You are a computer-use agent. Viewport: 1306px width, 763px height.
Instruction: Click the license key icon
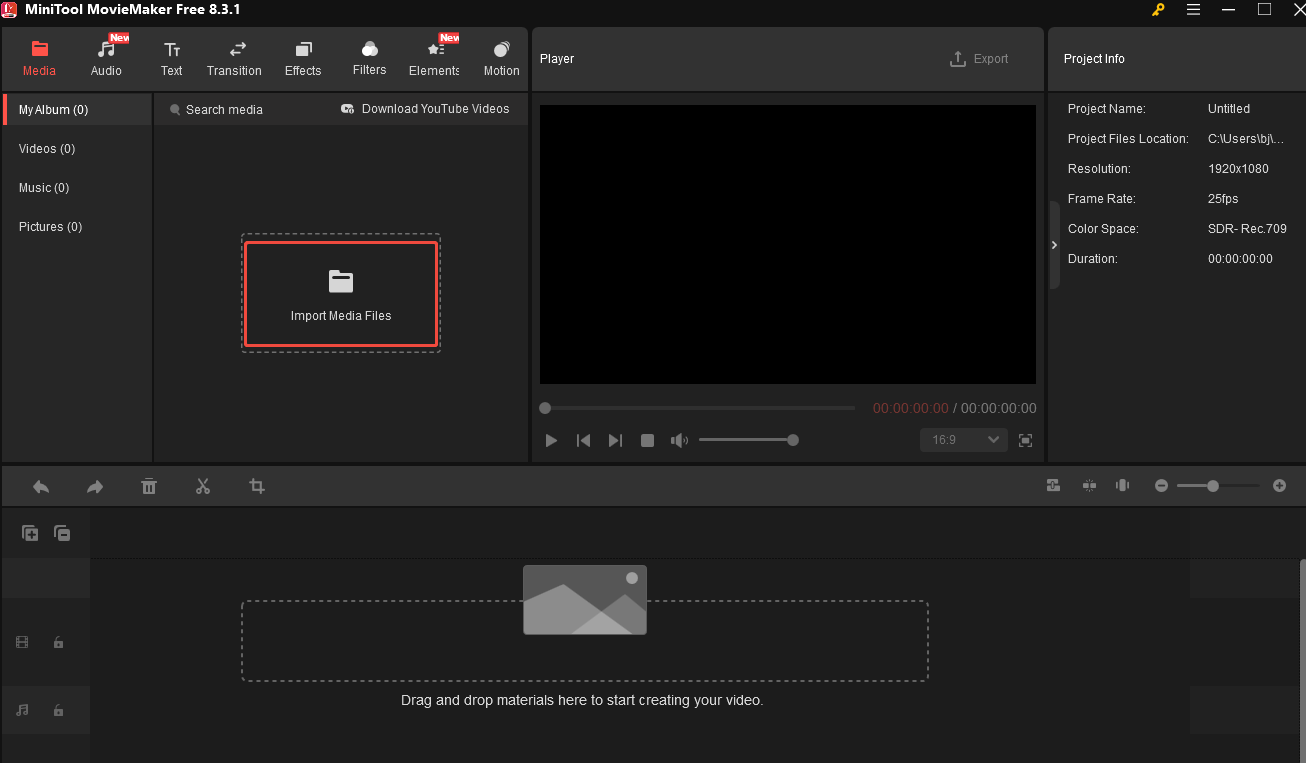[1157, 9]
